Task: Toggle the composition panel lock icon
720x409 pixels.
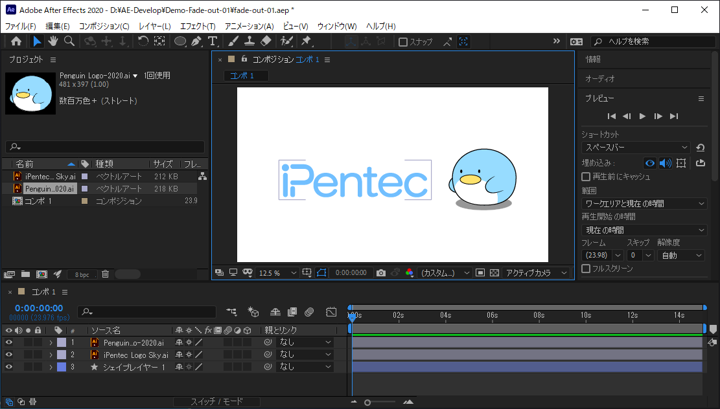Action: (244, 59)
